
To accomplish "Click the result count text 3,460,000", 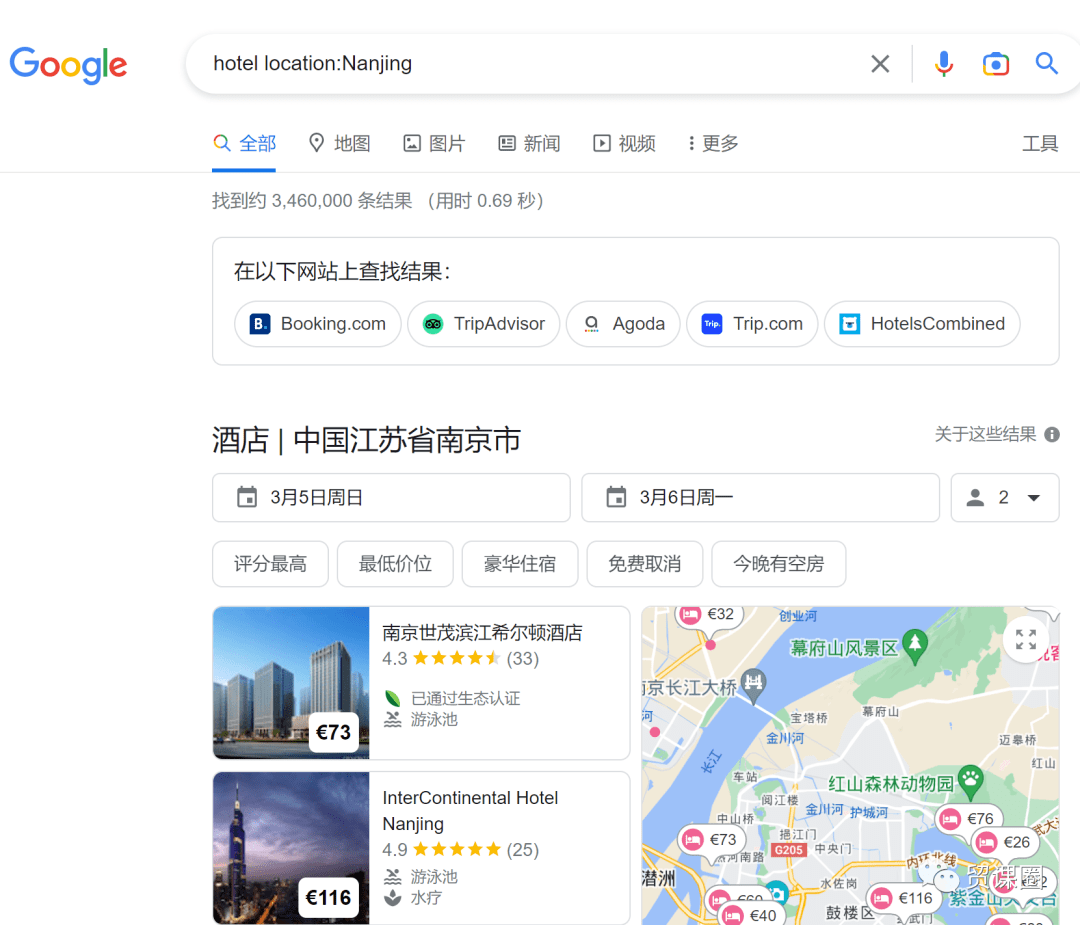I will (313, 201).
